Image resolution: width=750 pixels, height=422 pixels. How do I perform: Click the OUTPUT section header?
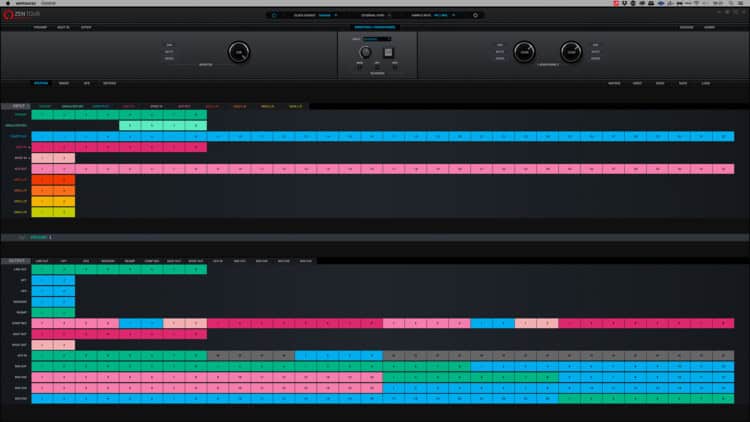click(x=16, y=261)
